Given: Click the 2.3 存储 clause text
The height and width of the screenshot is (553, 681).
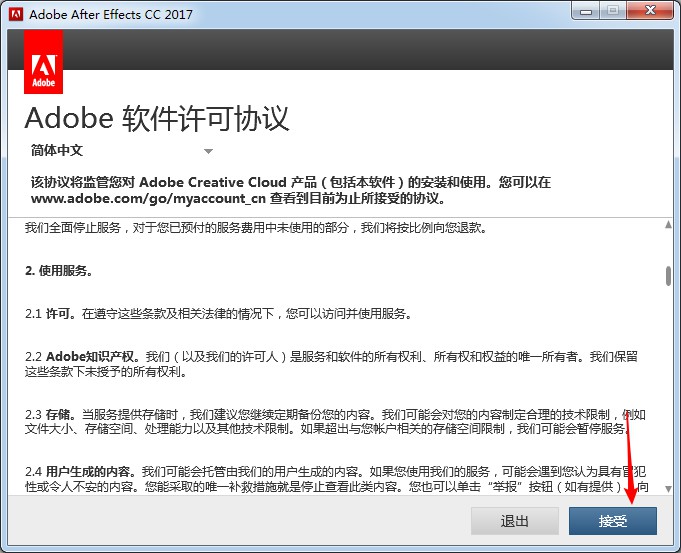Looking at the screenshot, I should [320, 422].
